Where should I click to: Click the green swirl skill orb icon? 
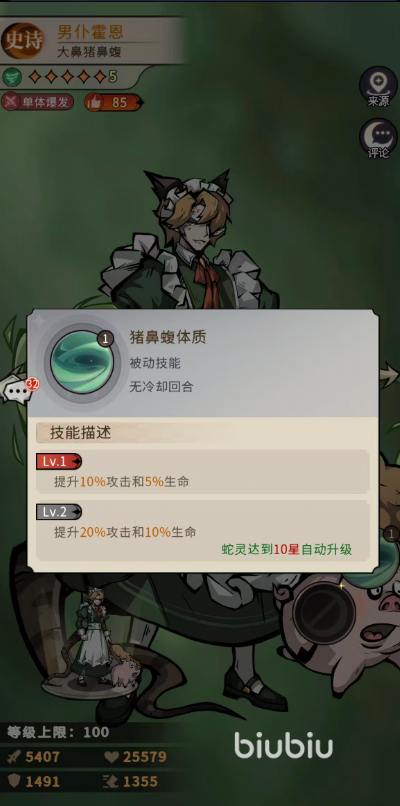click(x=81, y=362)
